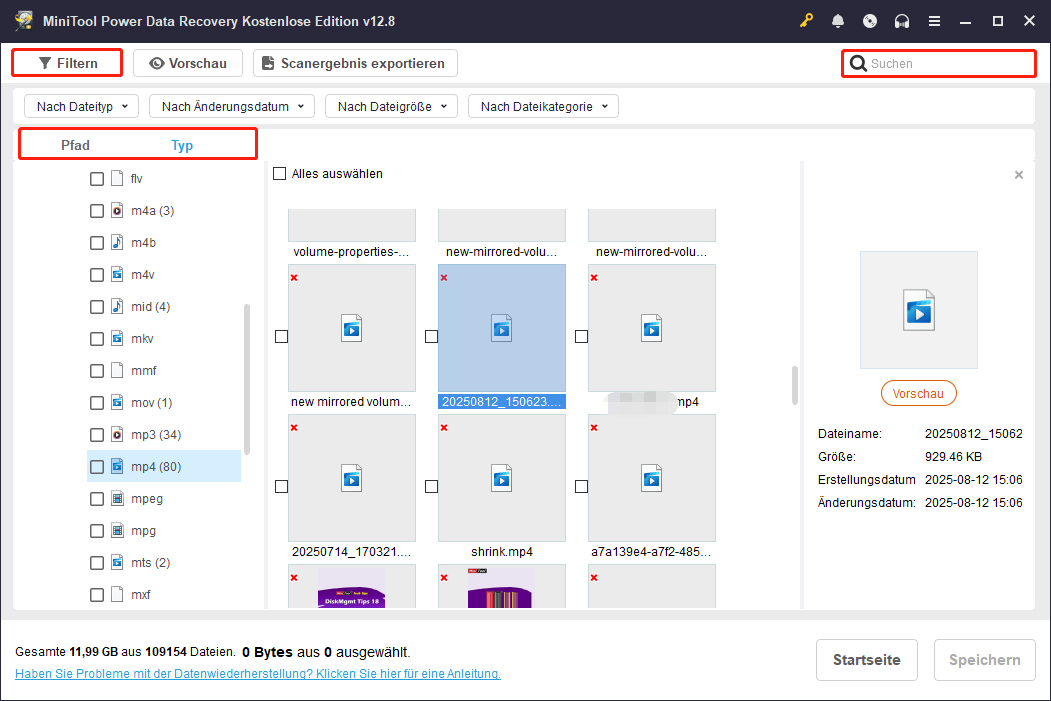Select the Typ tab
The height and width of the screenshot is (701, 1051).
[182, 145]
